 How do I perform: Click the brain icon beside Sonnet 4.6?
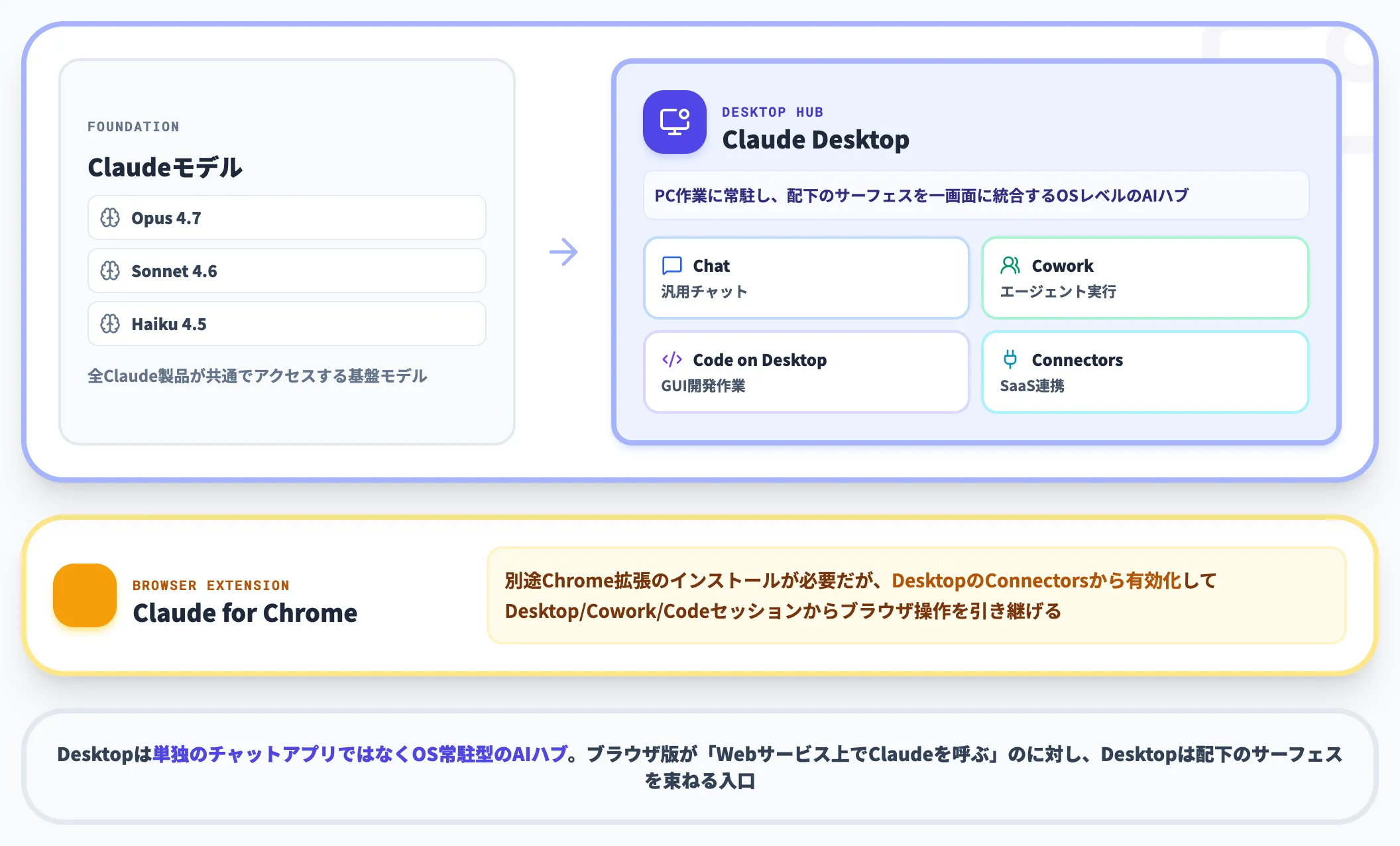coord(110,271)
